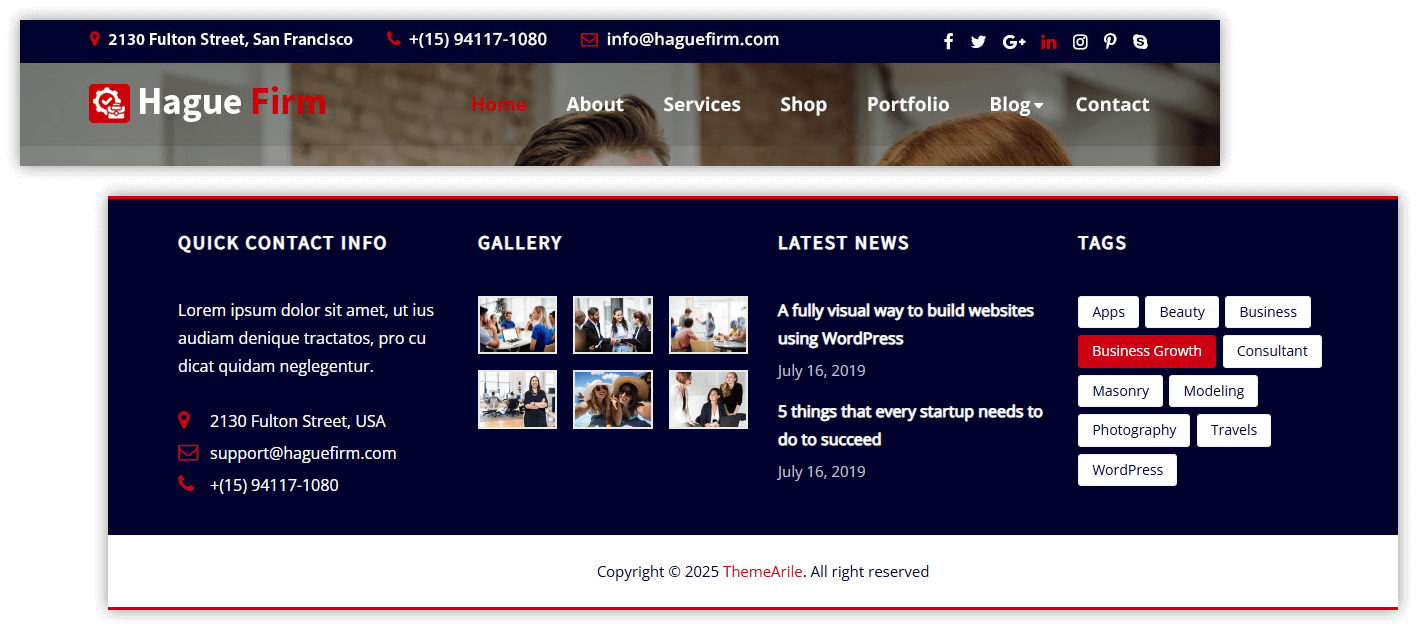
Task: Go to the Portfolio page
Action: (x=907, y=105)
